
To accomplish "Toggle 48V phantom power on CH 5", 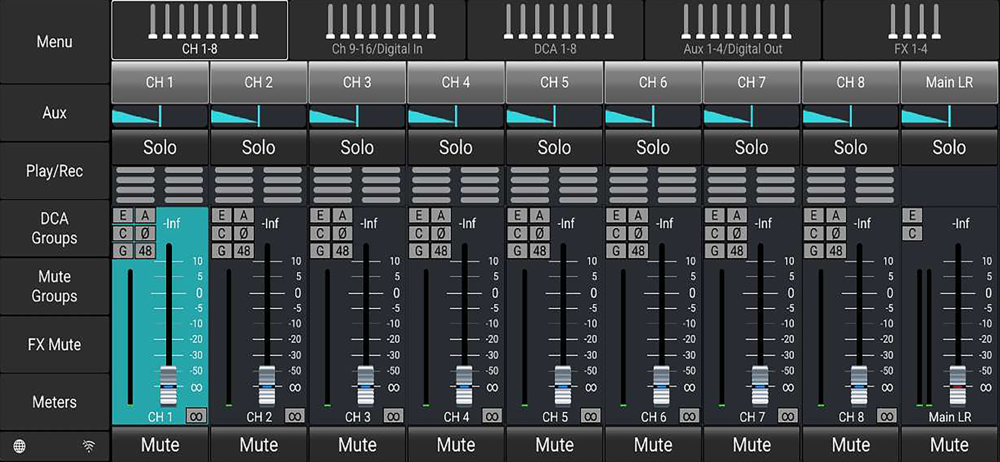I will (x=540, y=251).
